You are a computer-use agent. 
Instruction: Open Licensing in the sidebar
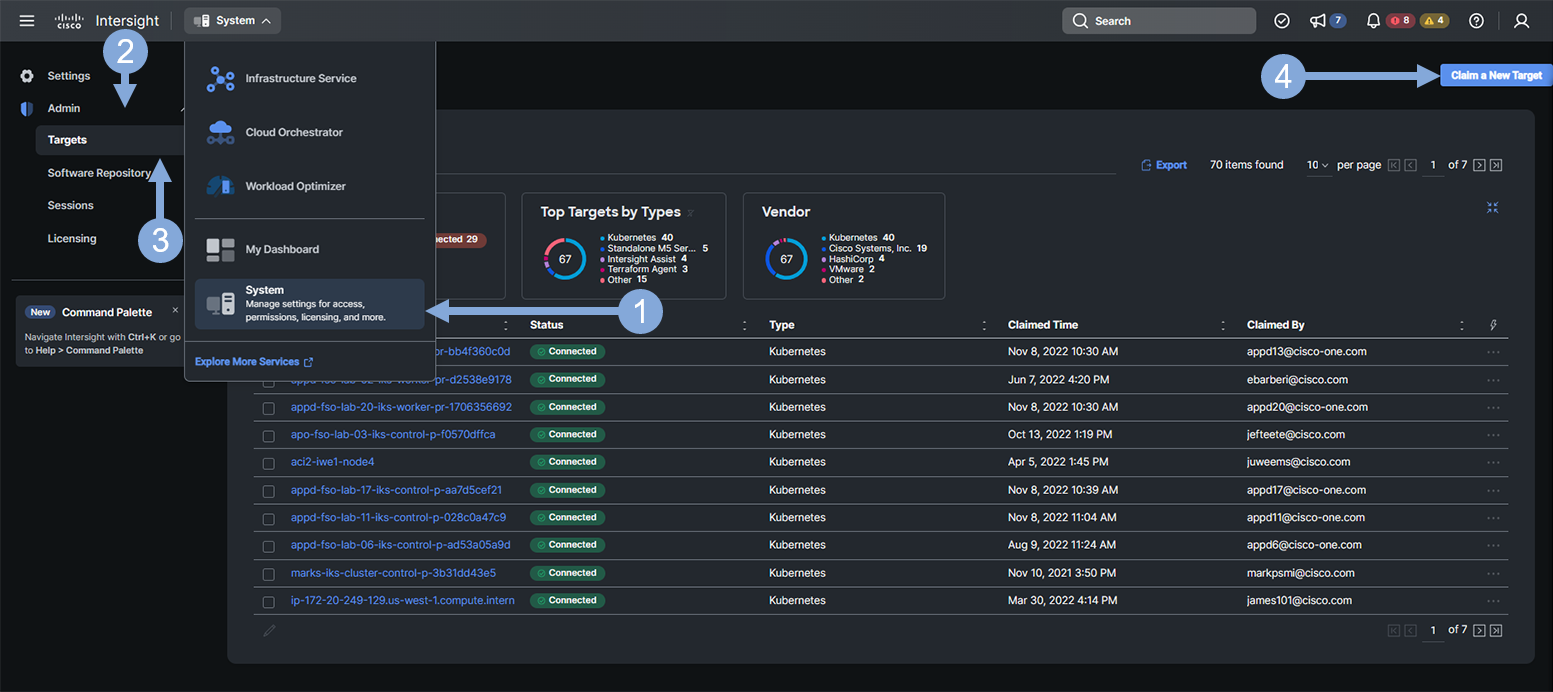pyautogui.click(x=72, y=238)
